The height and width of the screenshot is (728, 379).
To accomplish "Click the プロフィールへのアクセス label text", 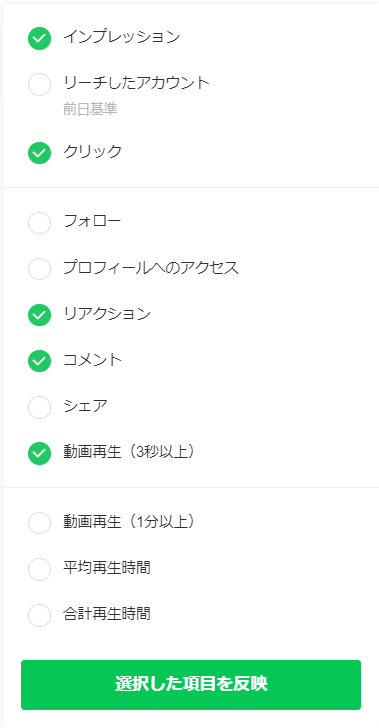I will [x=151, y=267].
